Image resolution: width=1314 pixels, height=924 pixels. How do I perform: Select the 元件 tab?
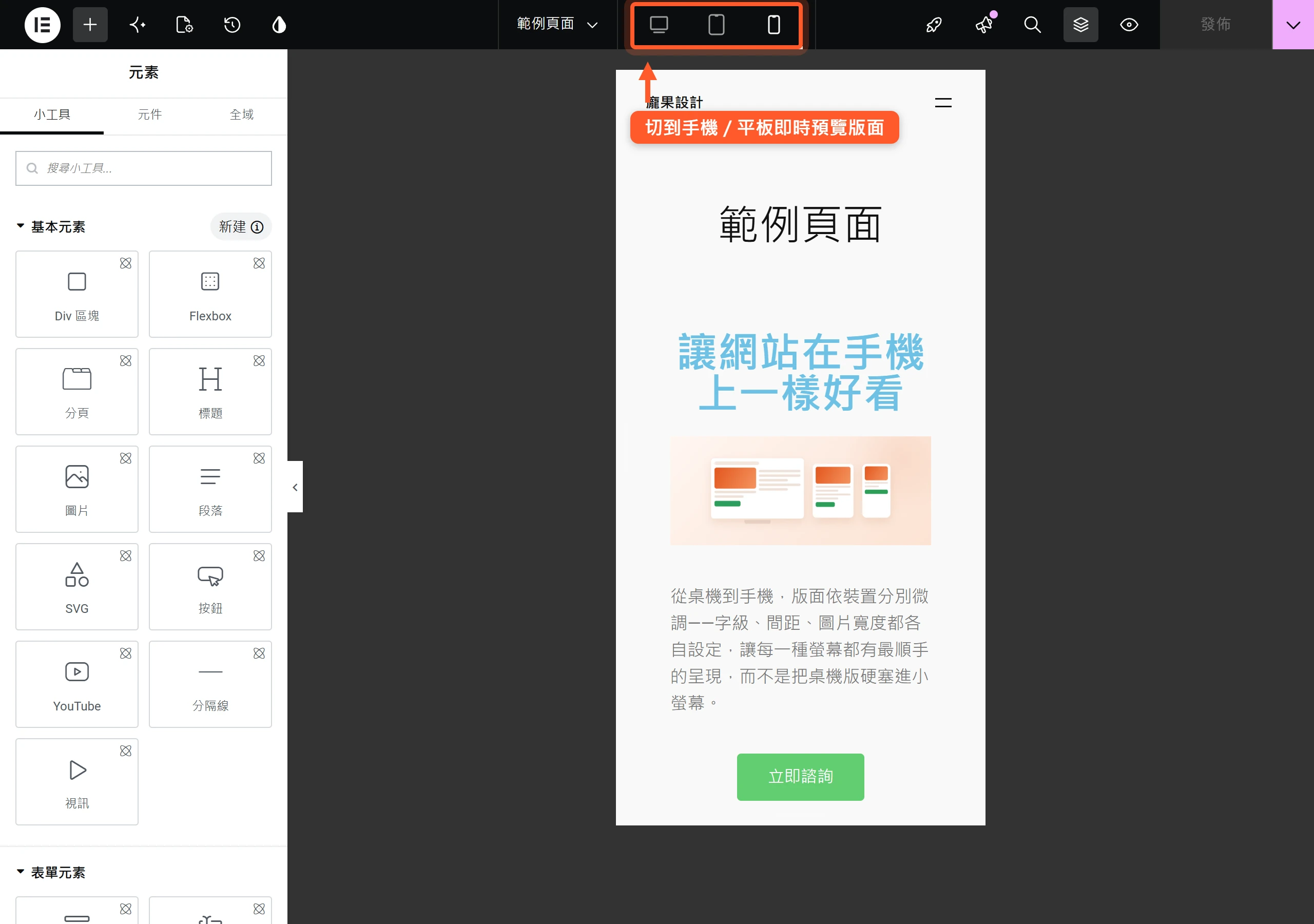150,115
